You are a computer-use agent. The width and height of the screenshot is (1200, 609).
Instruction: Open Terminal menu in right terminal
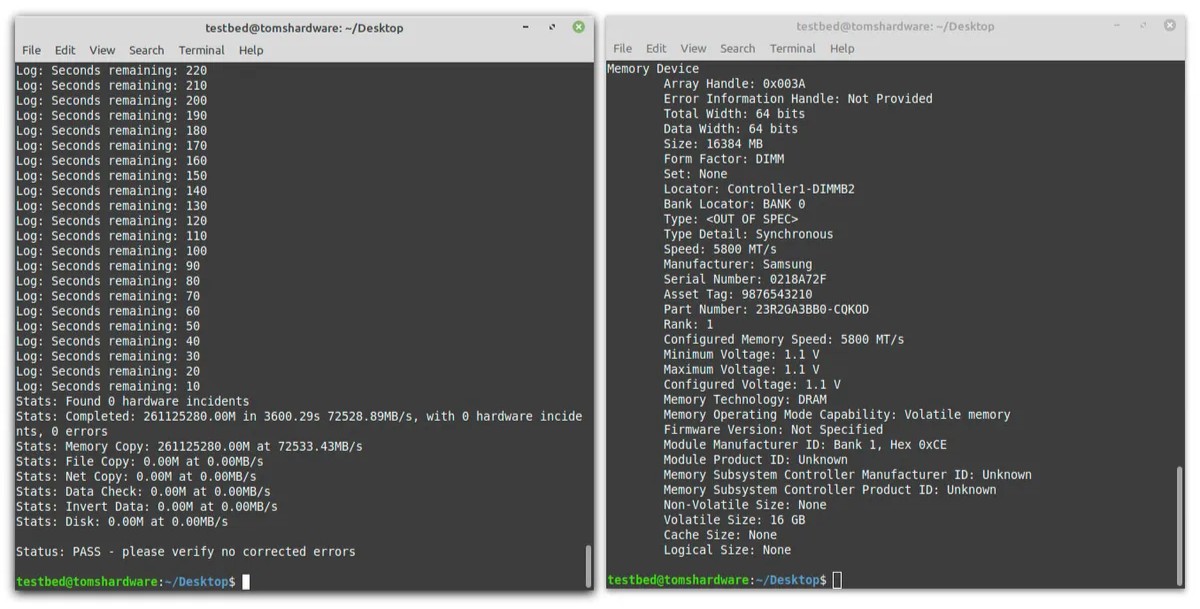click(792, 48)
